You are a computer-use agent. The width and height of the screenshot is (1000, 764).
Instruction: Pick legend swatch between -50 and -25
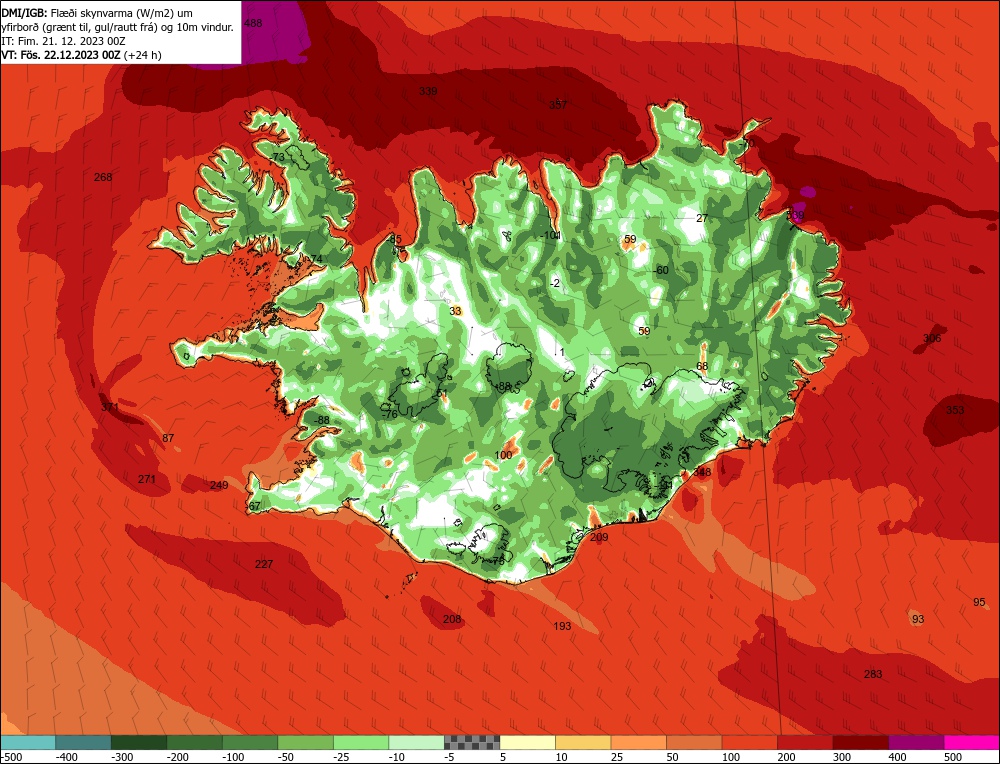[x=305, y=742]
